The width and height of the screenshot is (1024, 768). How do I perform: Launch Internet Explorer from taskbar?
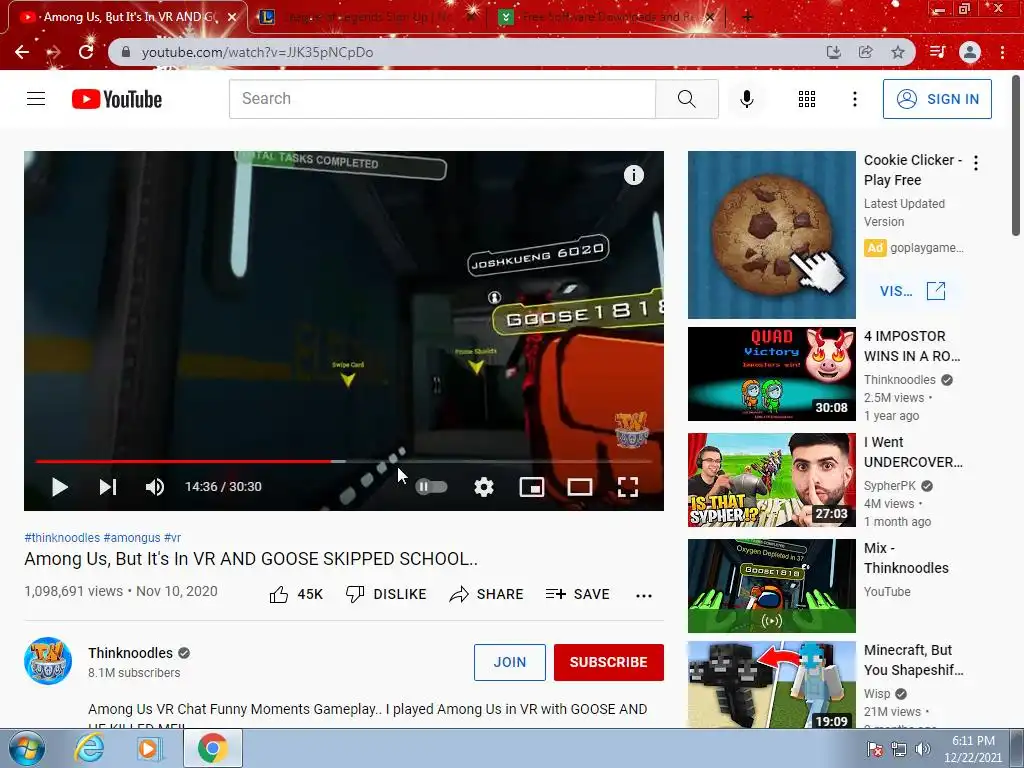click(x=89, y=748)
